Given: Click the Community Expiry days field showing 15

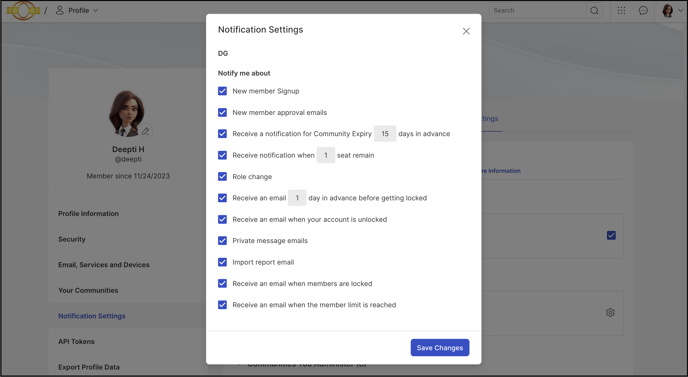Looking at the screenshot, I should (x=385, y=133).
